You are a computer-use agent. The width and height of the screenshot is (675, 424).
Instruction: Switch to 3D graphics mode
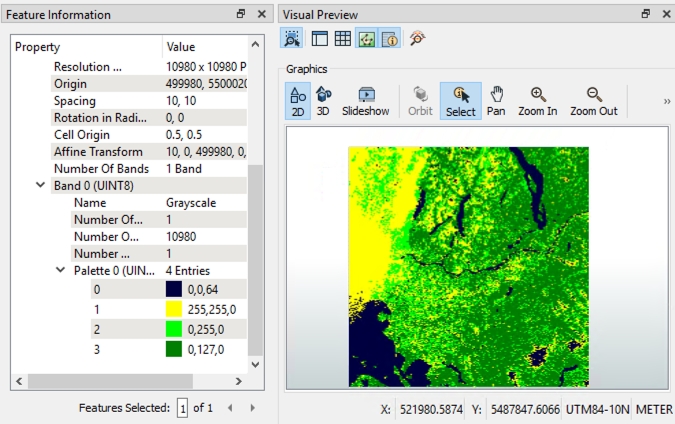tap(323, 101)
